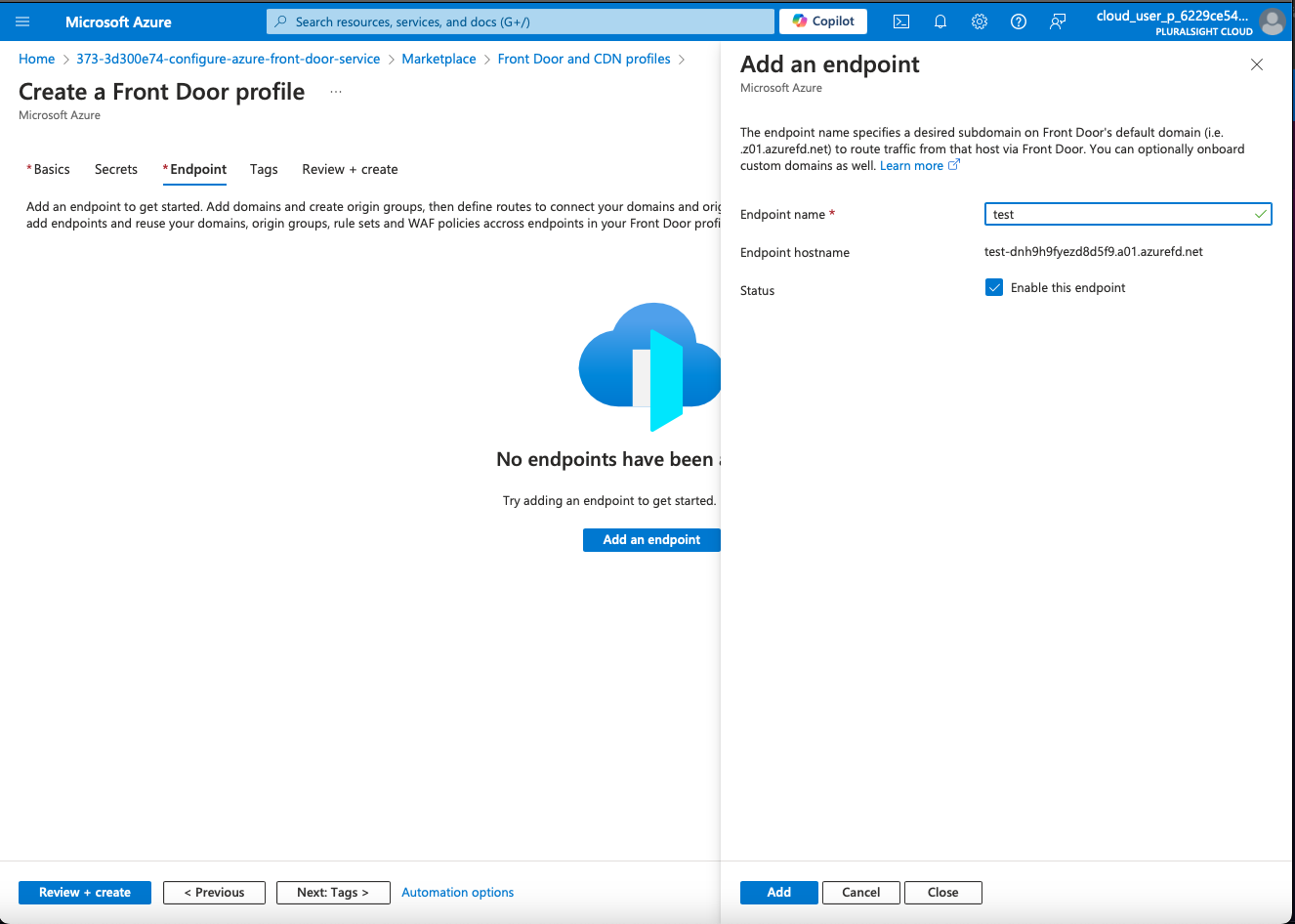The width and height of the screenshot is (1295, 924).
Task: Click the cloud_user_p_6229ce54 account name
Action: tap(1172, 16)
